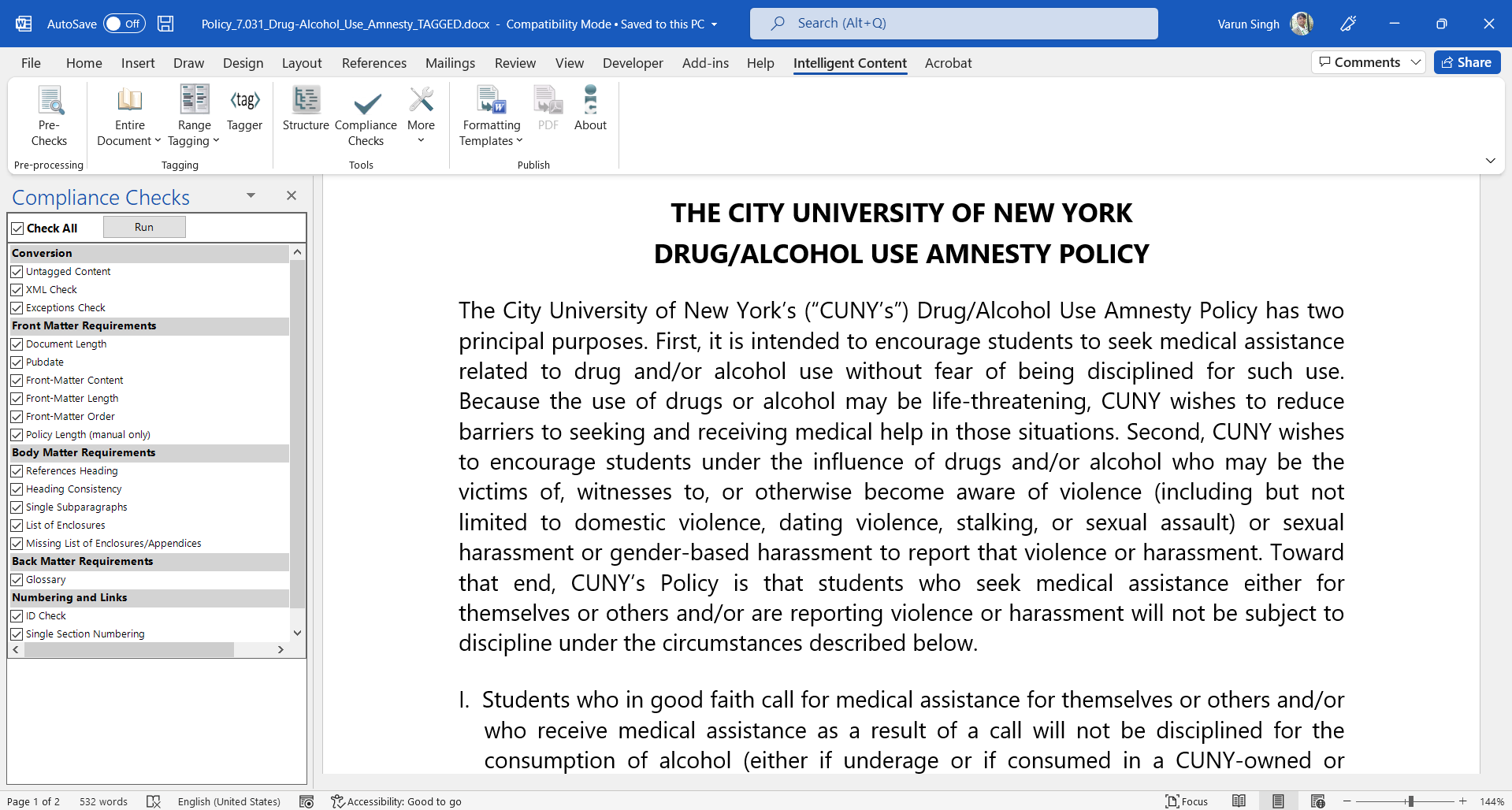Screen dimensions: 1512x810
Task: Open Compliance Checks pane options arrow
Action: click(x=251, y=195)
